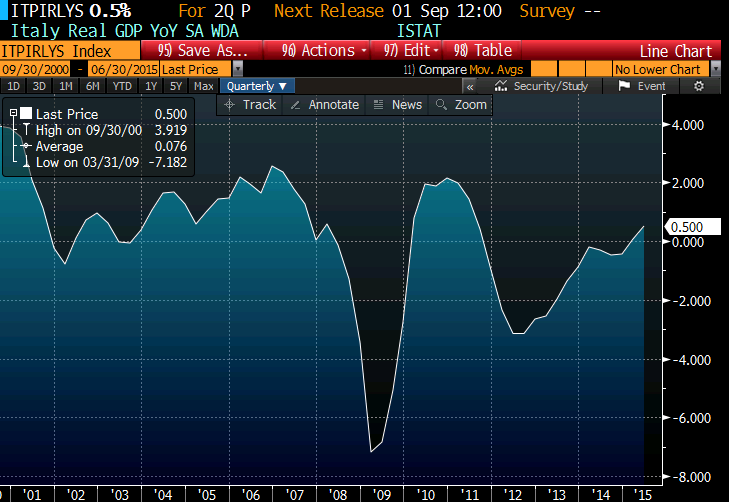Click the 0.500 last value marker
This screenshot has width=729, height=502.
pyautogui.click(x=691, y=227)
